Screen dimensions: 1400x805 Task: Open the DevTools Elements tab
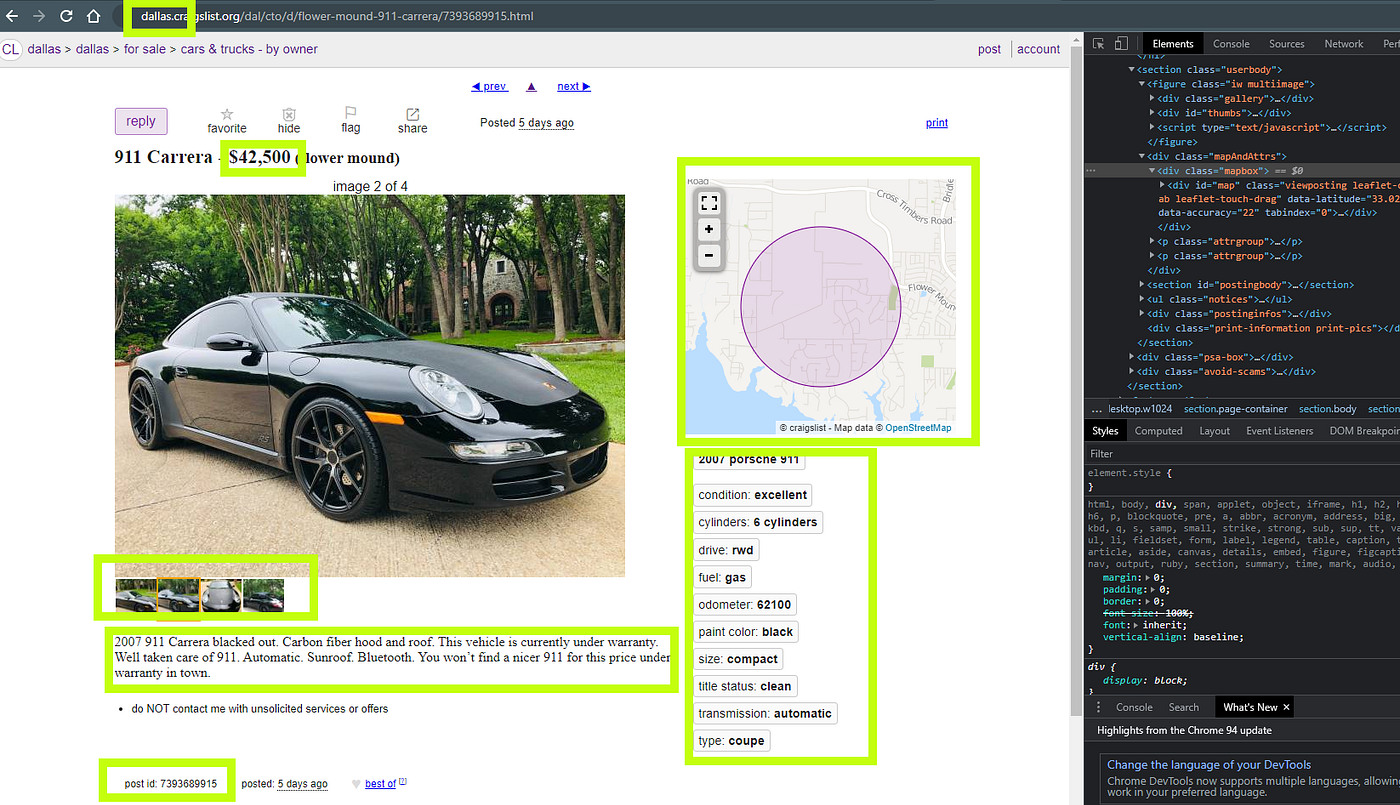point(1172,44)
